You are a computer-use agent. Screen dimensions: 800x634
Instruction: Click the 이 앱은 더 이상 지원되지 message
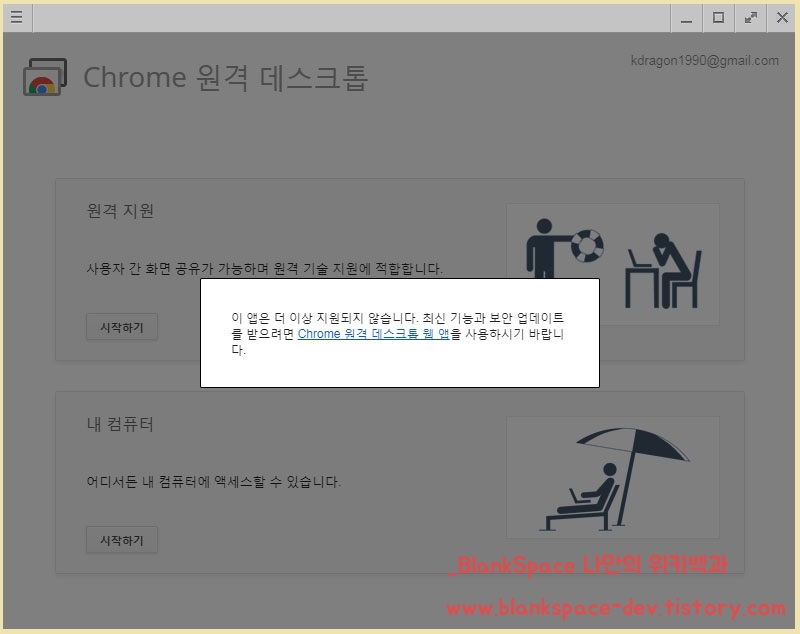click(397, 334)
